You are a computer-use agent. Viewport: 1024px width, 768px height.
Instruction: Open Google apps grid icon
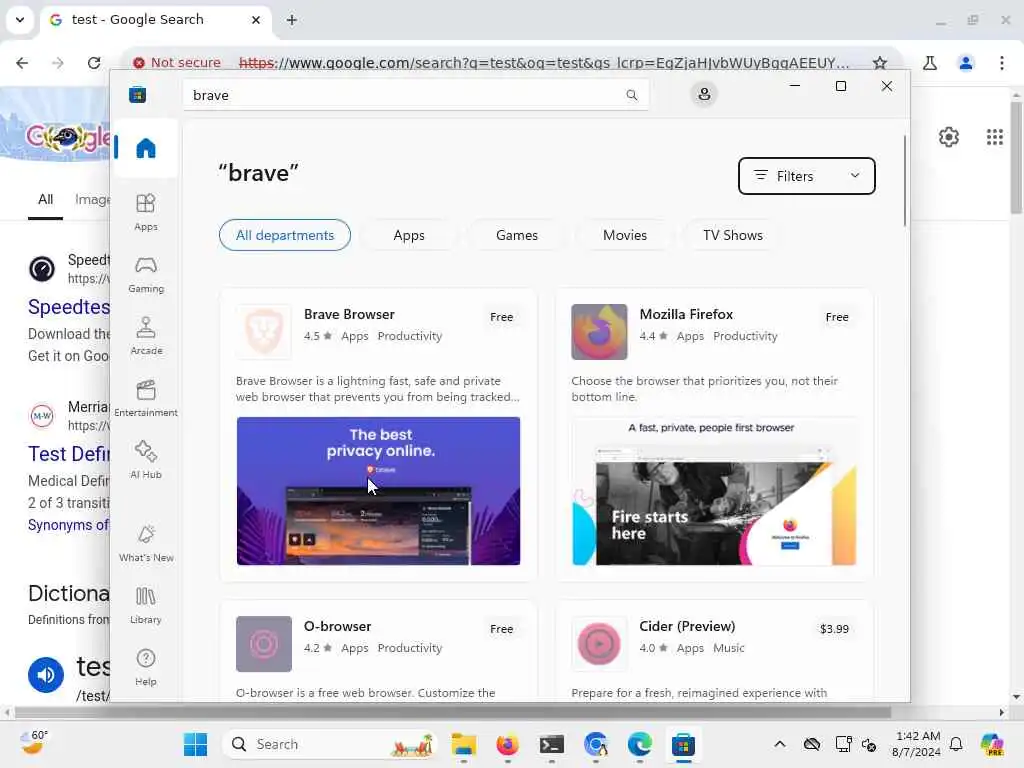coord(994,137)
